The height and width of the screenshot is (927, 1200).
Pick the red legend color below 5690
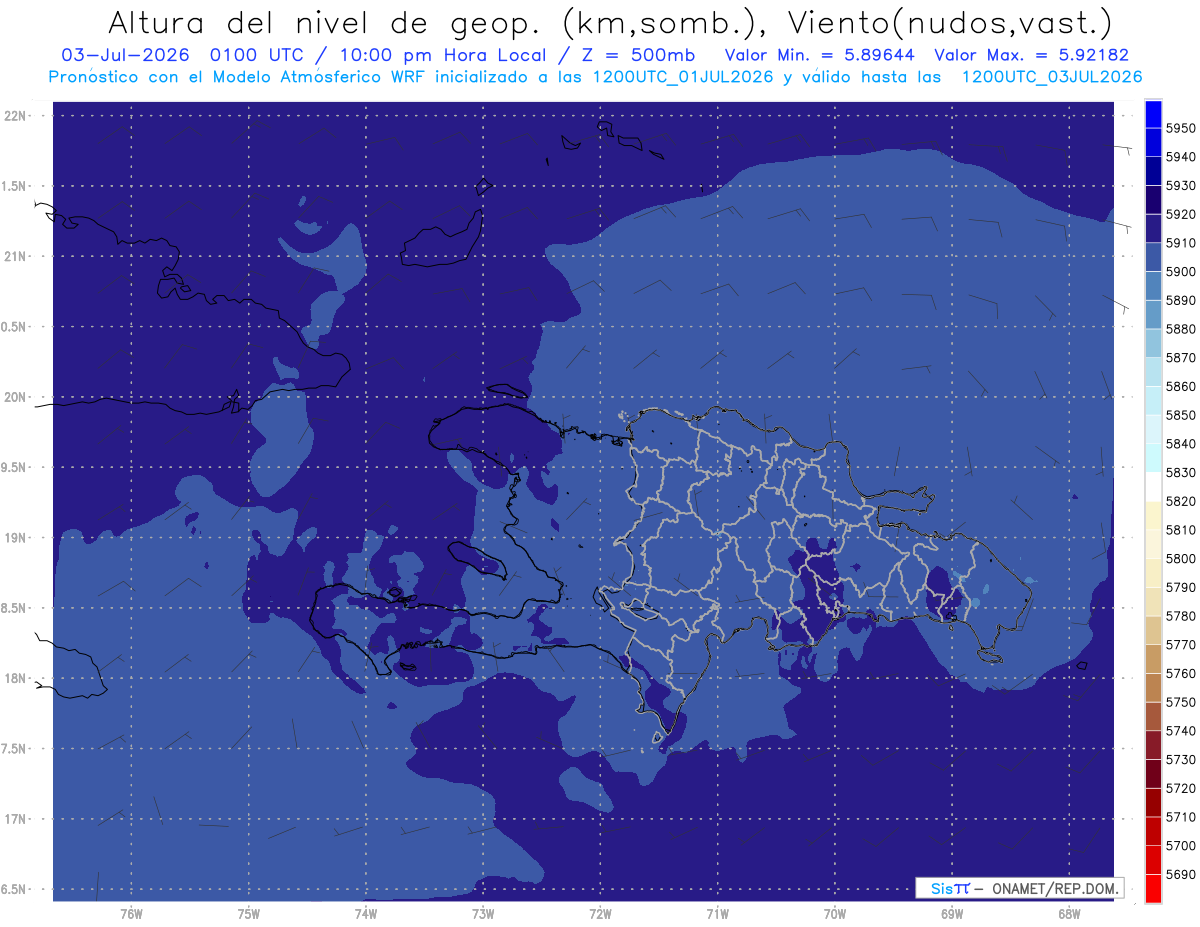[x=1153, y=888]
